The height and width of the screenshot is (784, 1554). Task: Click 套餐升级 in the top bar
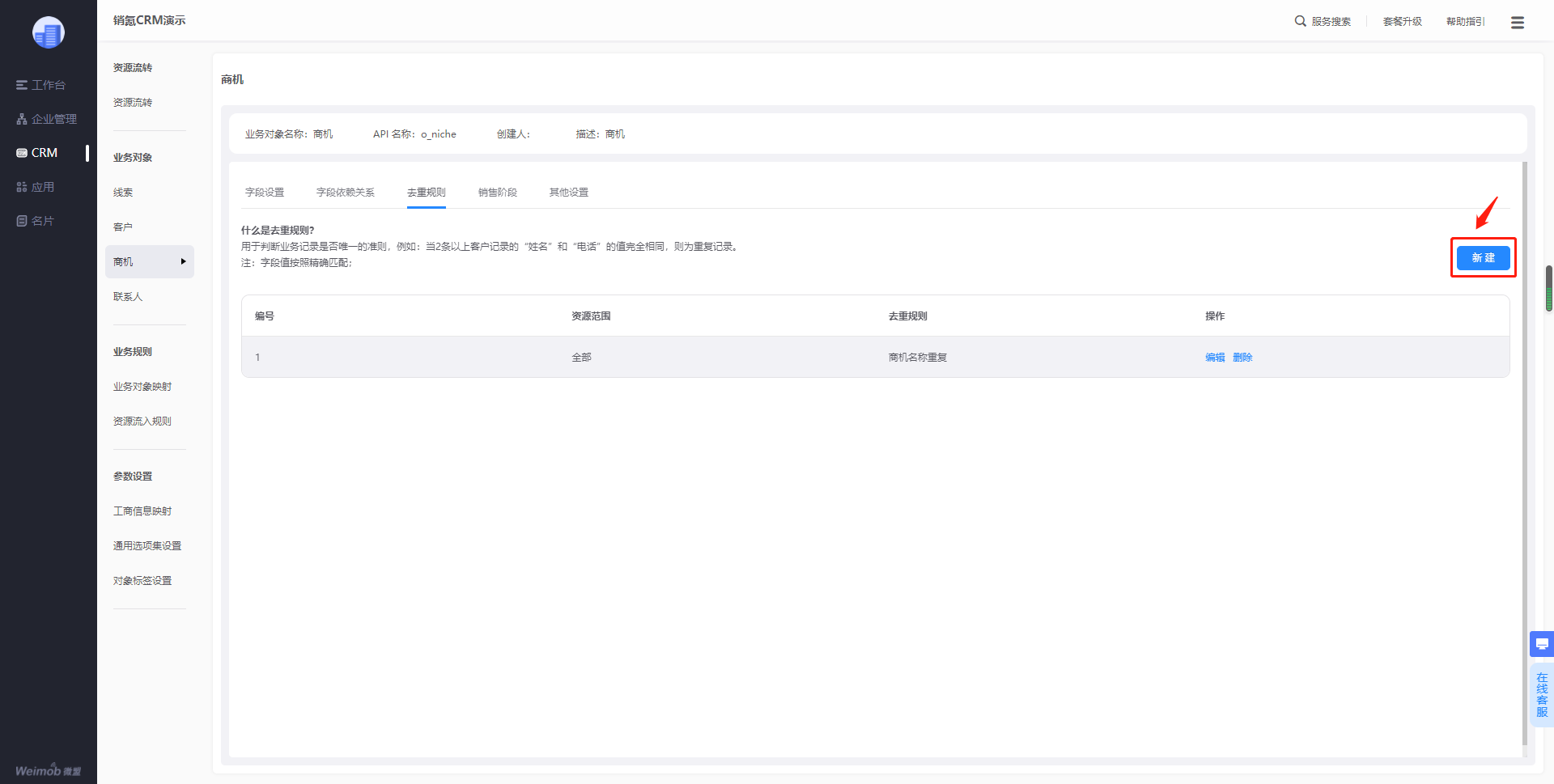coord(1403,22)
